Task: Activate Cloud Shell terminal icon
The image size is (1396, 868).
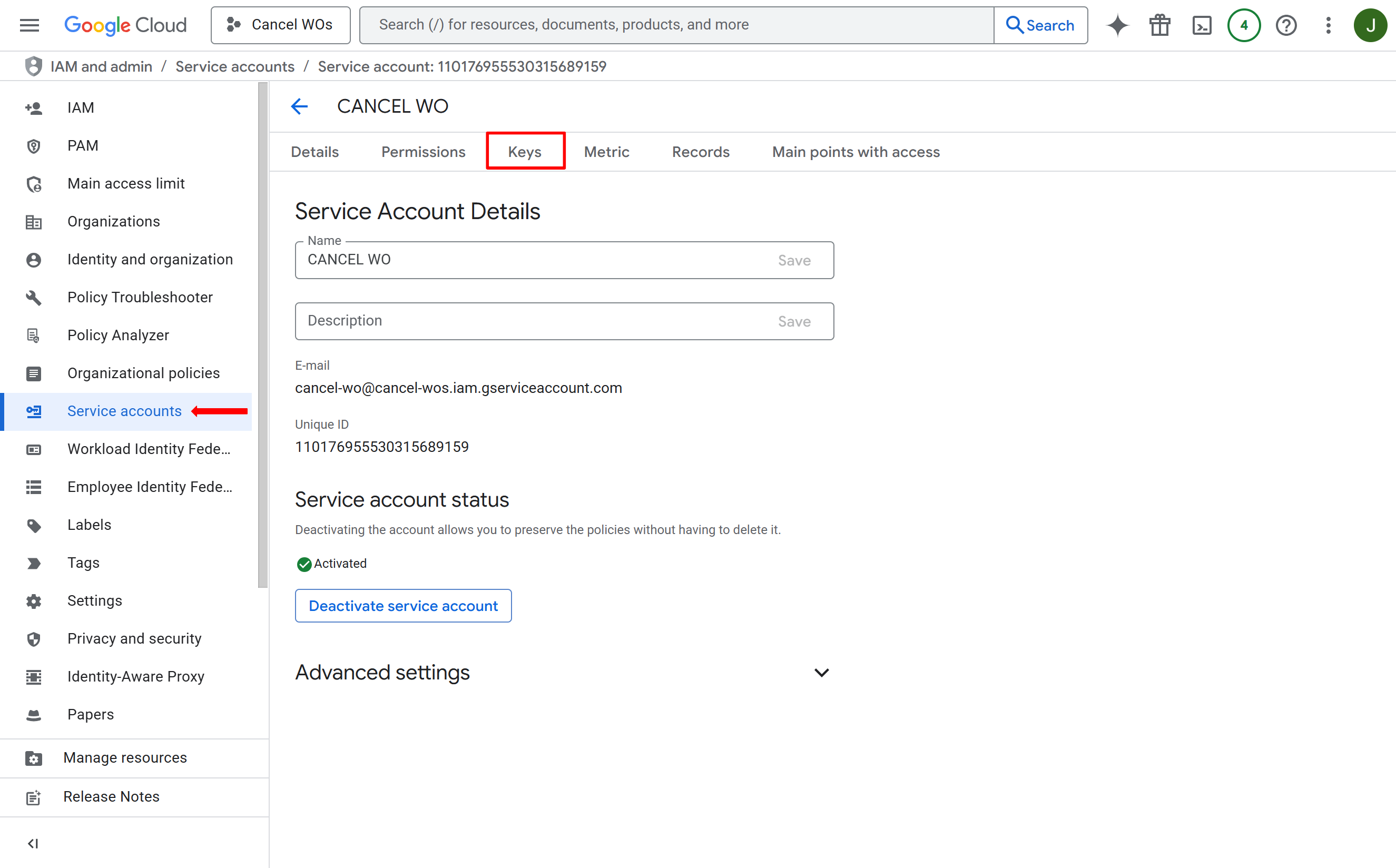Action: click(x=1202, y=25)
